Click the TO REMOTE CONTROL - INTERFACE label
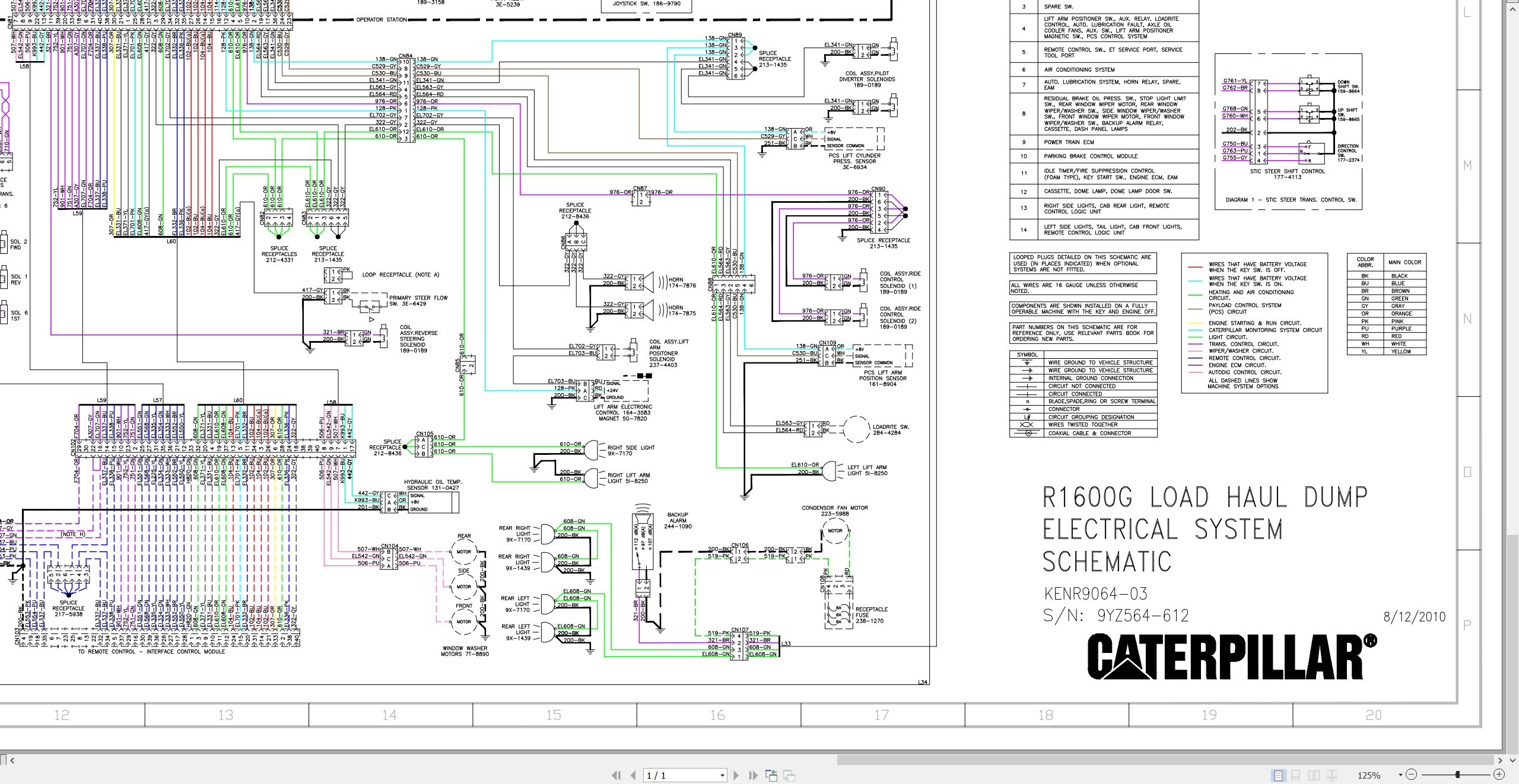 151,652
